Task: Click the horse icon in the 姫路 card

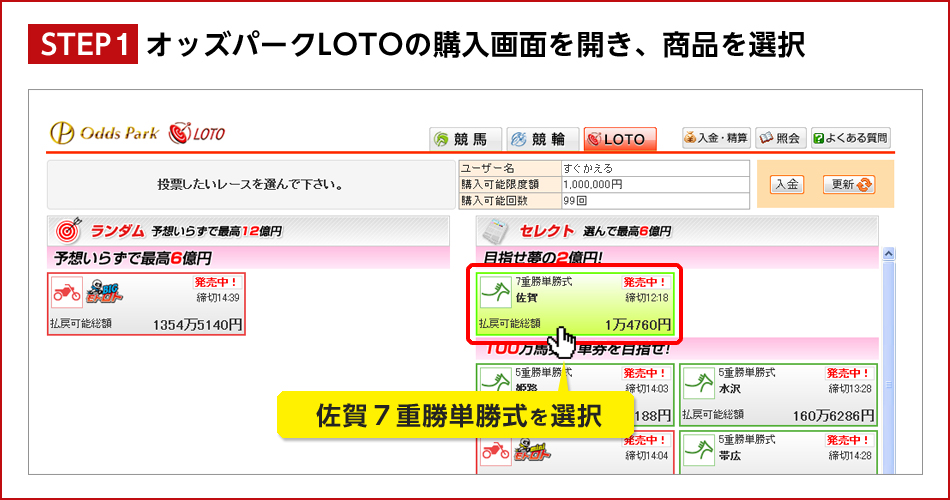Action: (496, 381)
